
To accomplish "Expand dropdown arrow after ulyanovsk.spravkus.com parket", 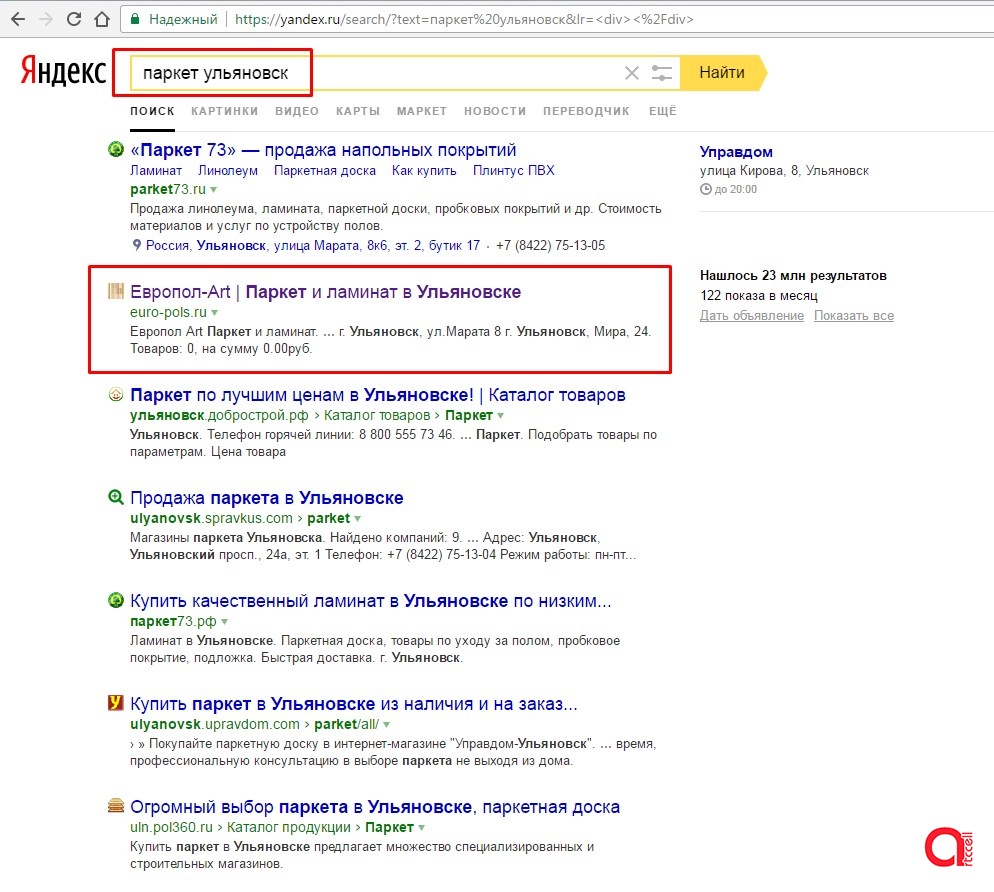I will (x=358, y=519).
